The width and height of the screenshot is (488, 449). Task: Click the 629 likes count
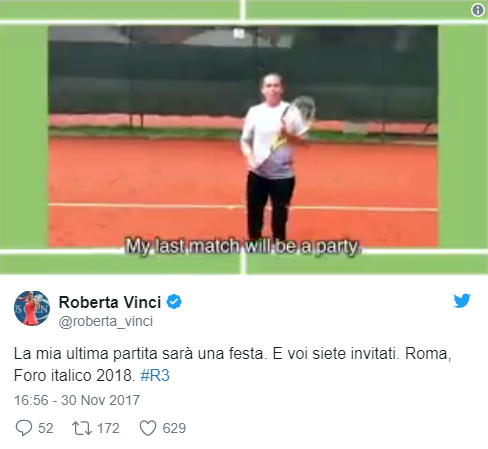click(174, 428)
